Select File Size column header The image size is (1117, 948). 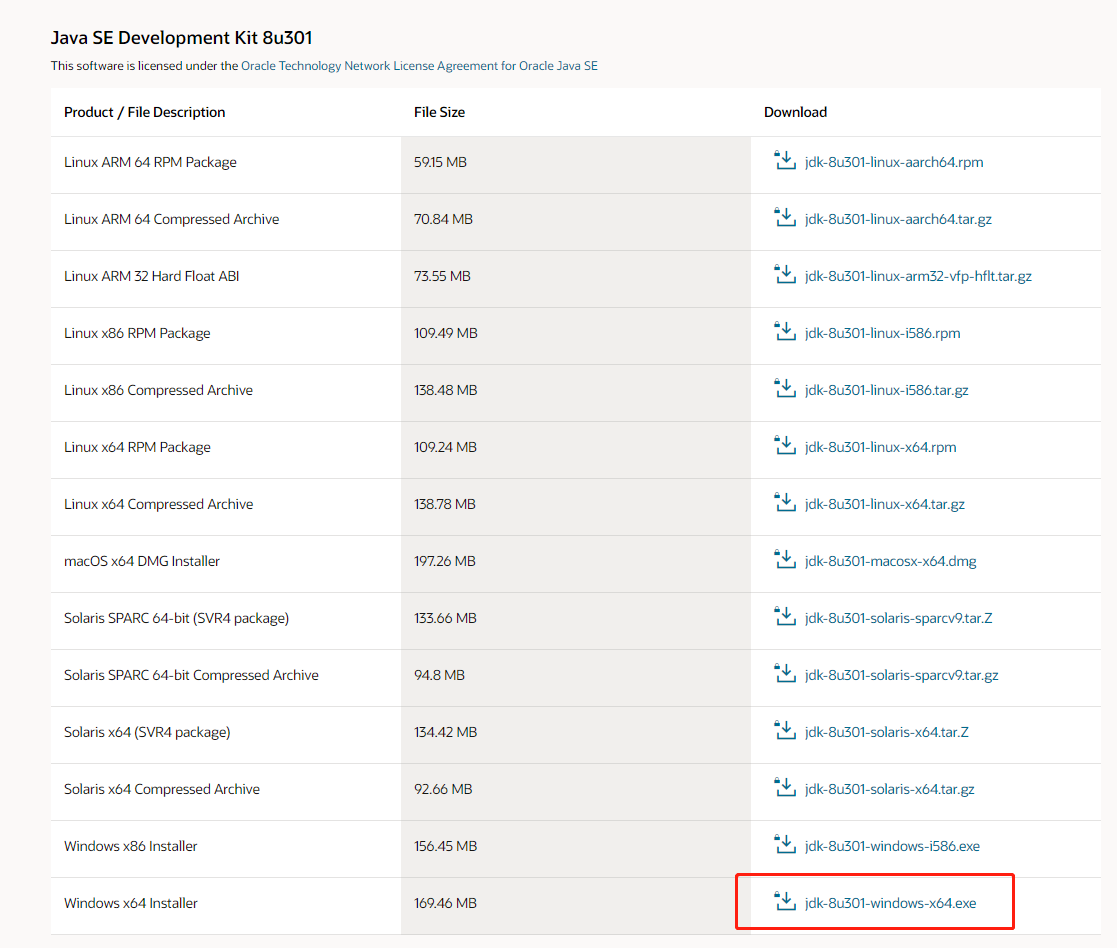click(x=440, y=113)
